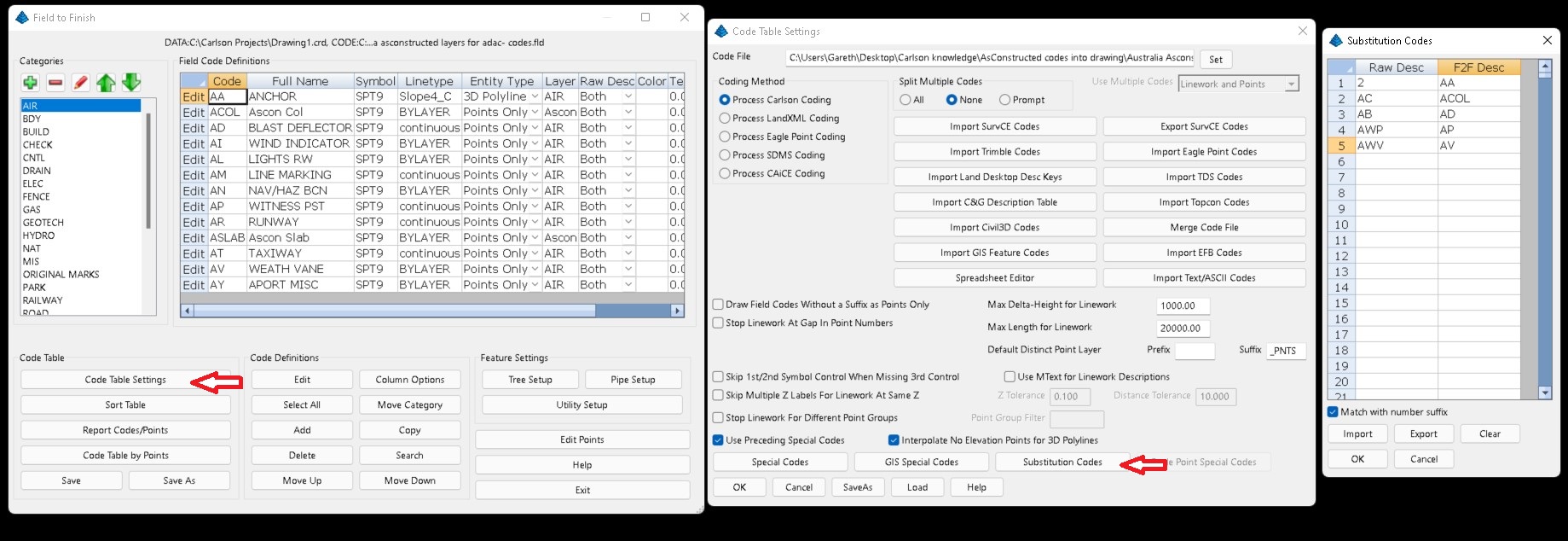
Task: Click the Substitution Codes button
Action: [1062, 462]
